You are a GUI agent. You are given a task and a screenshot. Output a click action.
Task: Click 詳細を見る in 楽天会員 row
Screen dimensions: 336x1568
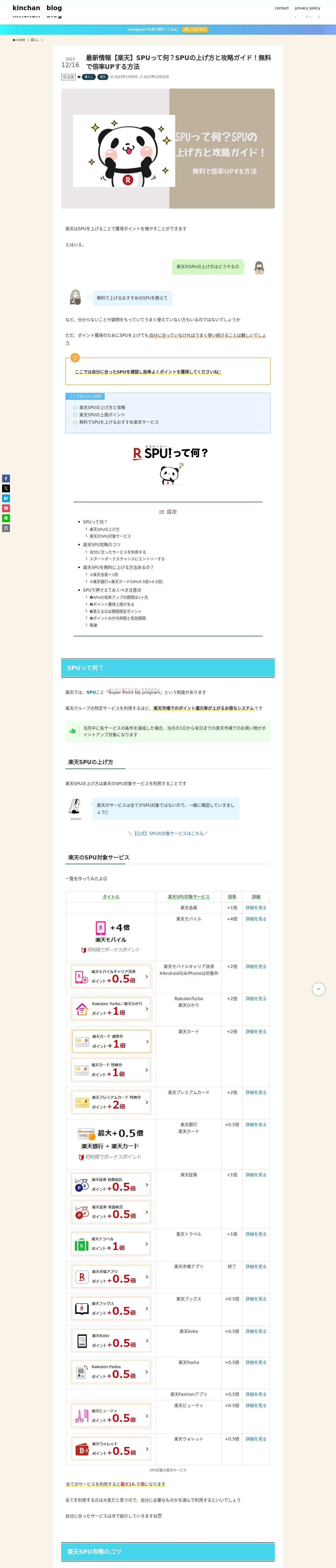[256, 908]
